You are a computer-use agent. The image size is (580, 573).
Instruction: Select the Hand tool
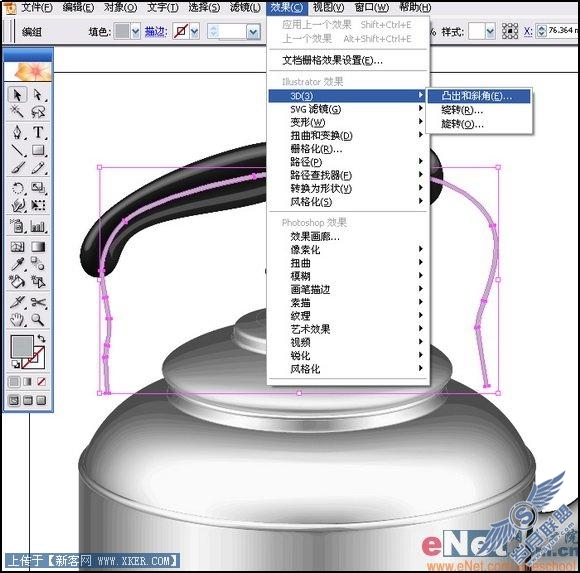(17, 319)
